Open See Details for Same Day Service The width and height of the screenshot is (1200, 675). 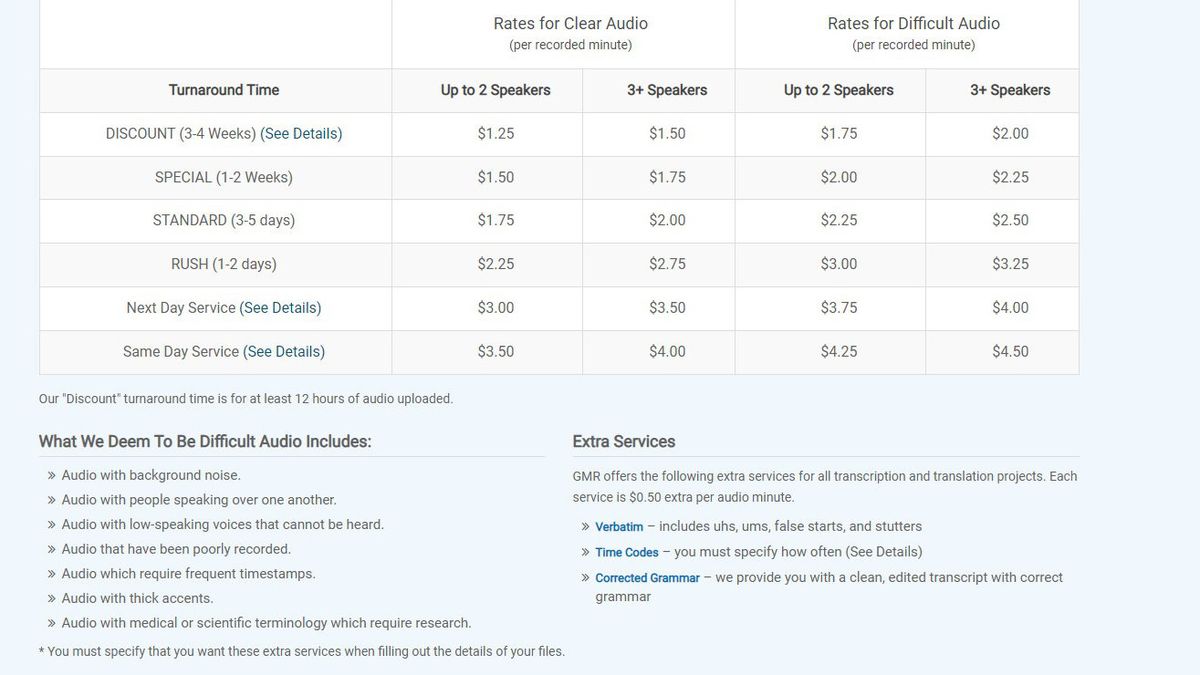[x=284, y=351]
